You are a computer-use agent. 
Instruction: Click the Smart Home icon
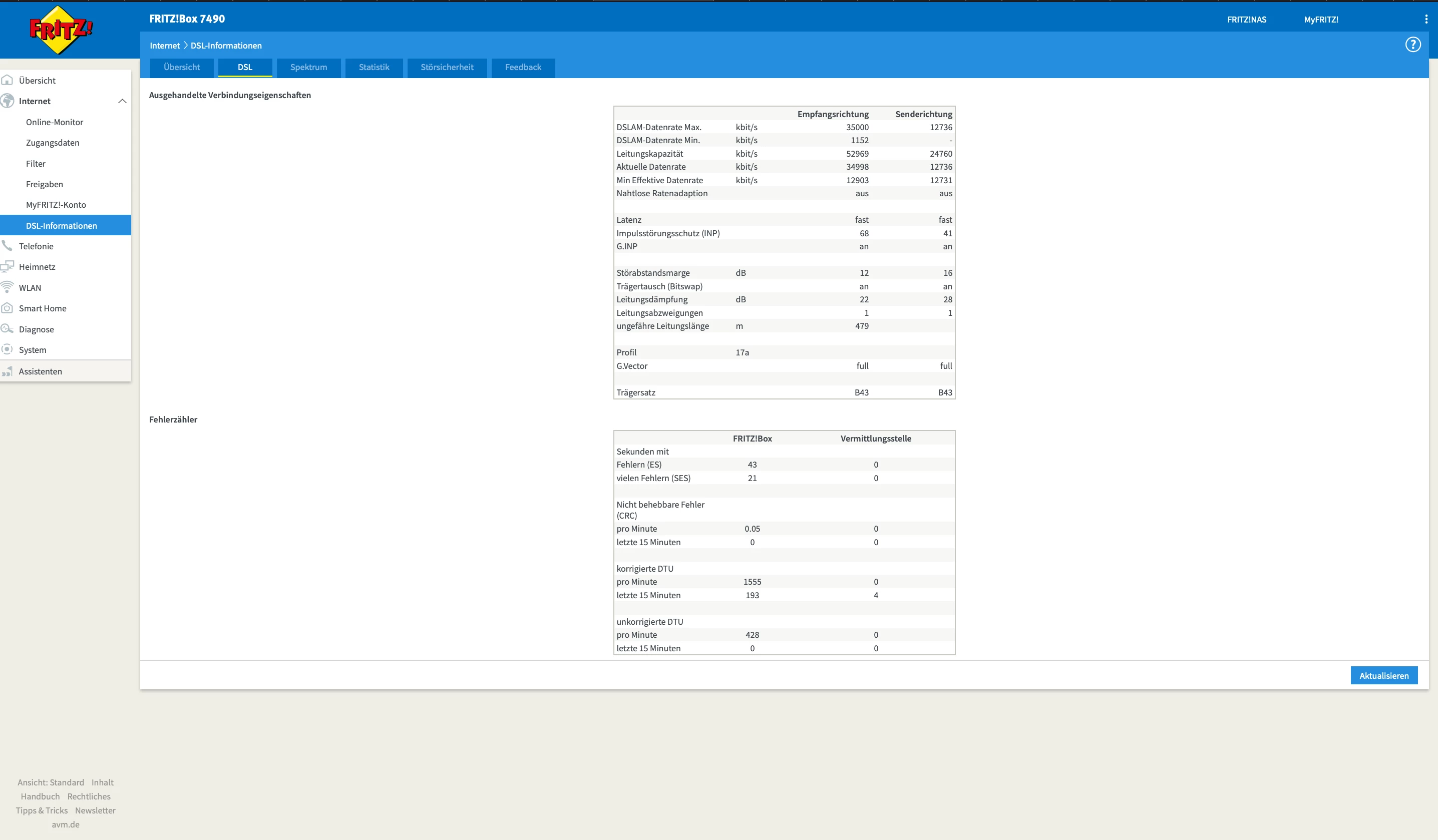pos(8,308)
